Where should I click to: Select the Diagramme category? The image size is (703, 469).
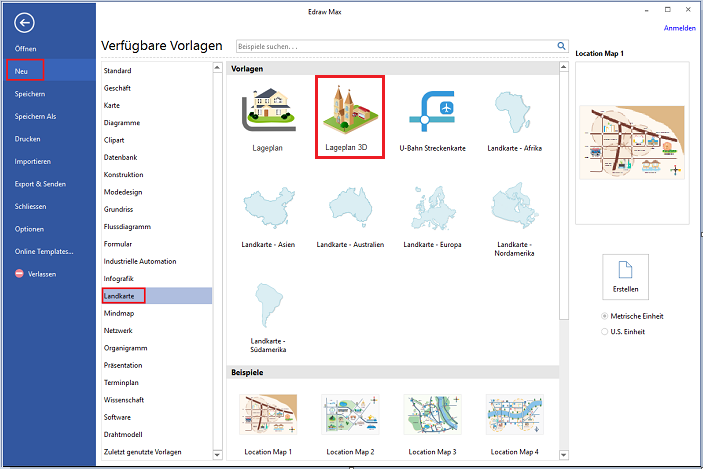click(x=157, y=122)
